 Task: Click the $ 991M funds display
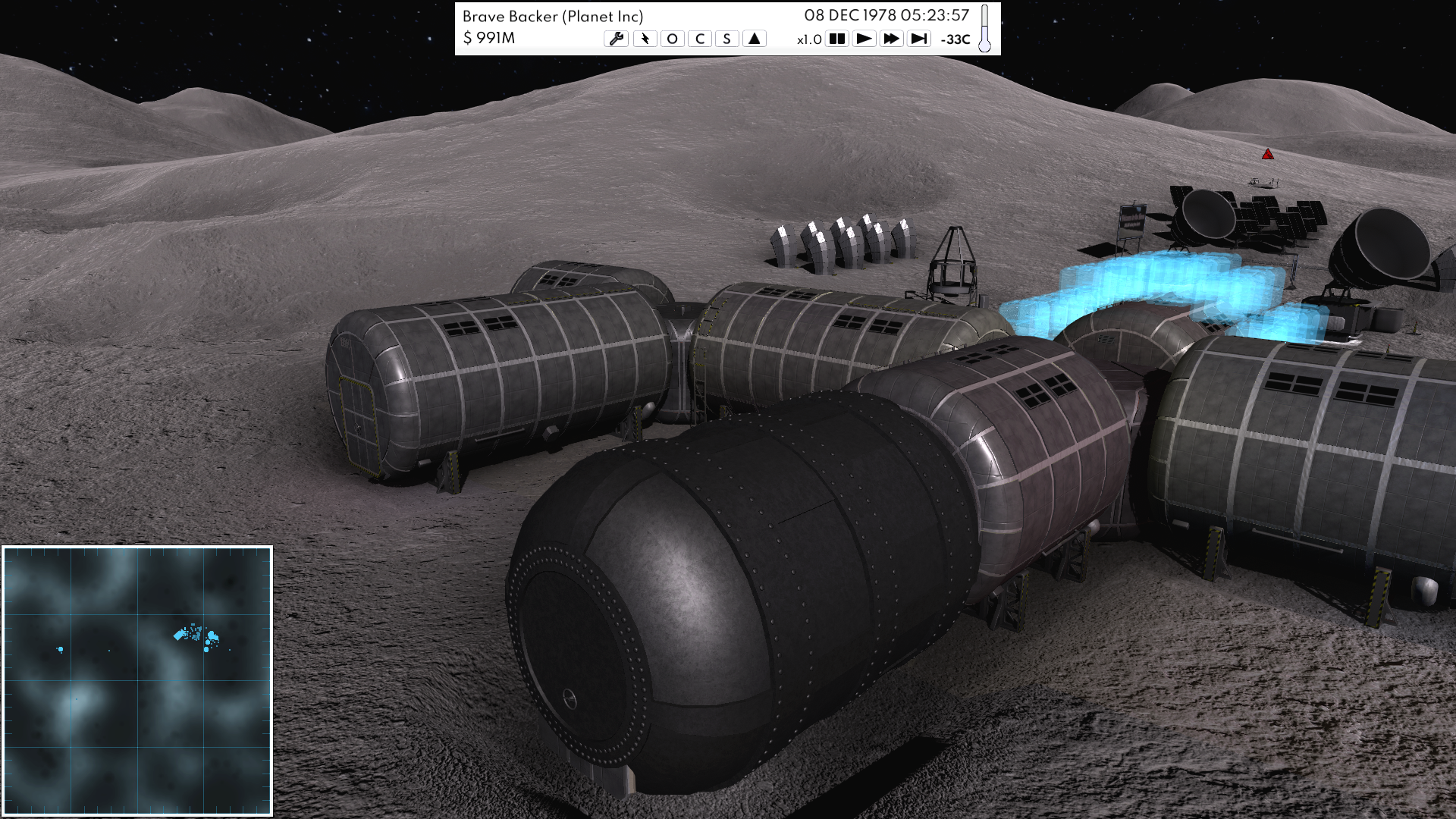(x=489, y=39)
